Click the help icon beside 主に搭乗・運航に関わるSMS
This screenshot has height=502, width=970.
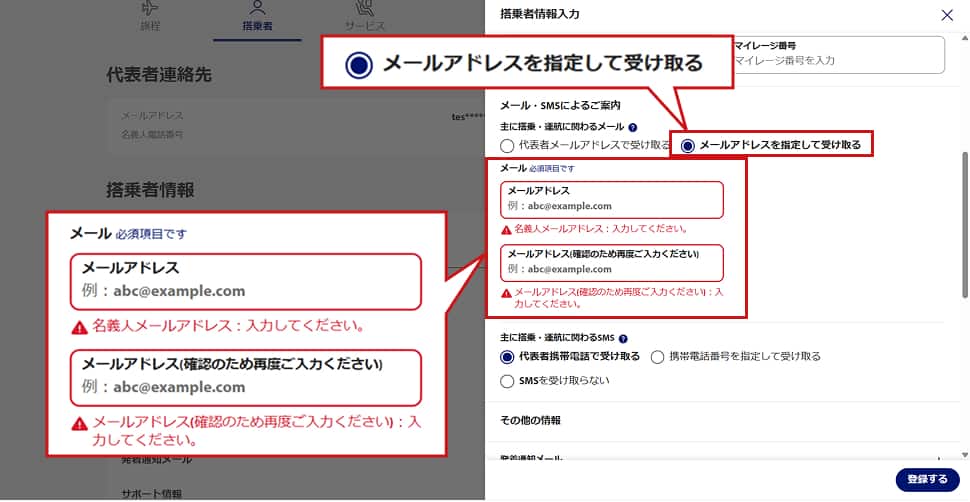pyautogui.click(x=623, y=339)
